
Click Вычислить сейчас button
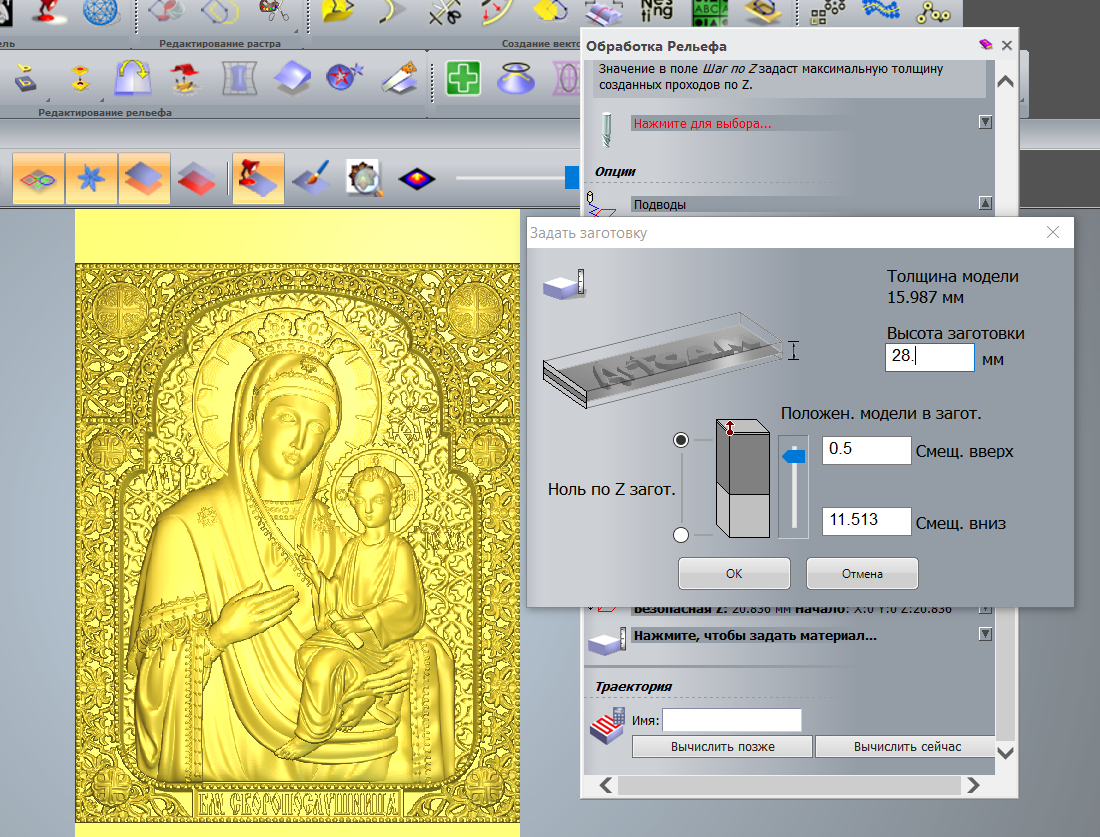[x=906, y=746]
